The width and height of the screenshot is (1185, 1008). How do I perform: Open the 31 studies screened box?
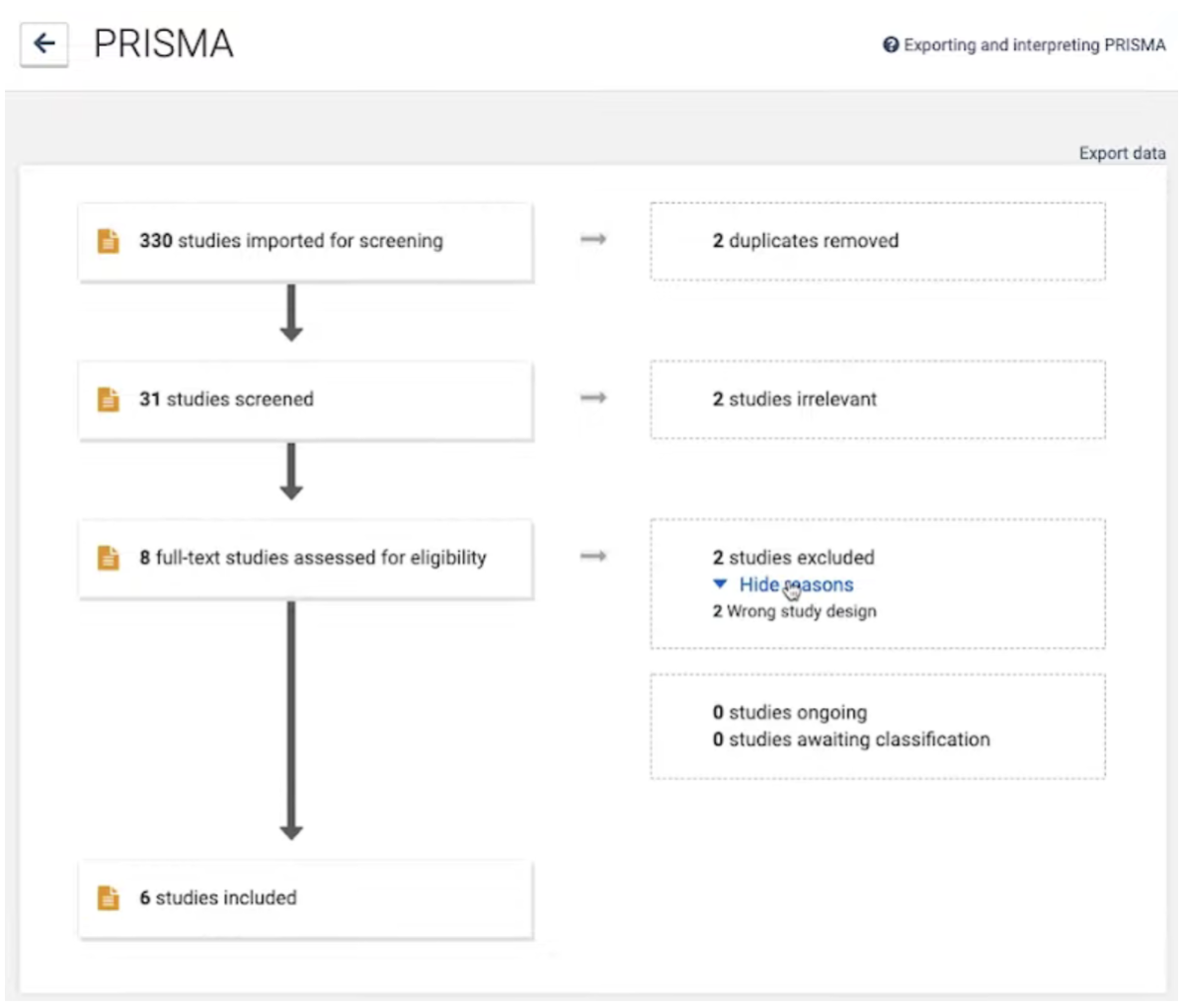point(306,400)
